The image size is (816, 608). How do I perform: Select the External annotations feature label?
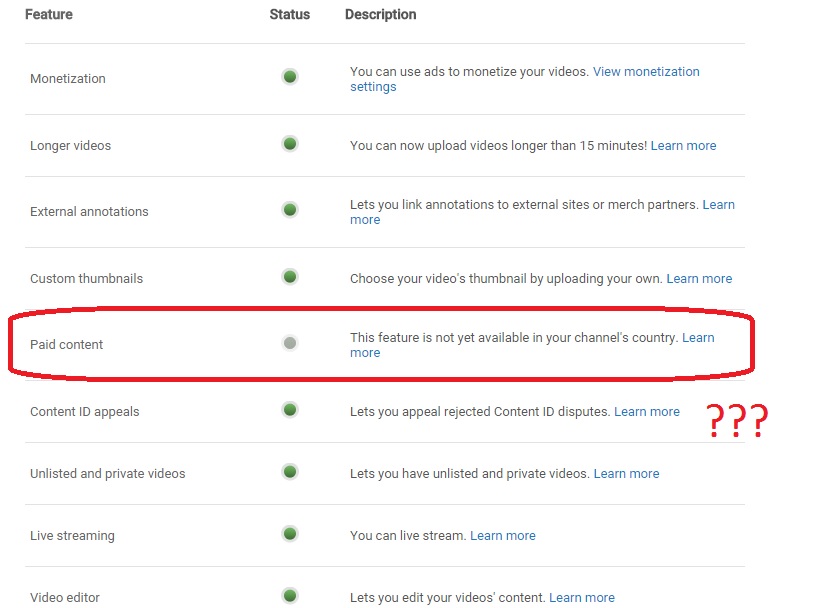pyautogui.click(x=89, y=211)
